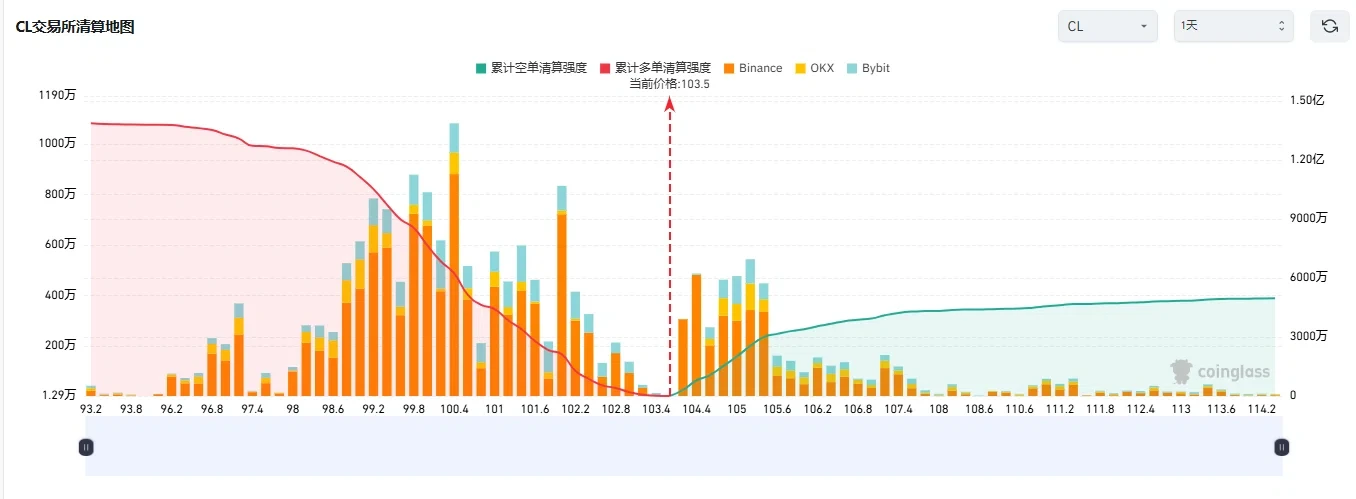Click the x-axis label 114.2
Viewport: 1356px width, 499px height.
click(x=1262, y=409)
